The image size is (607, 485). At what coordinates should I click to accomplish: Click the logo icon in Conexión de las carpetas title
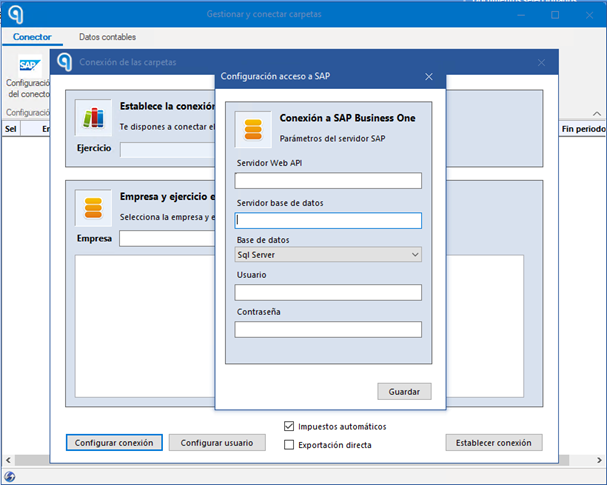tap(65, 62)
